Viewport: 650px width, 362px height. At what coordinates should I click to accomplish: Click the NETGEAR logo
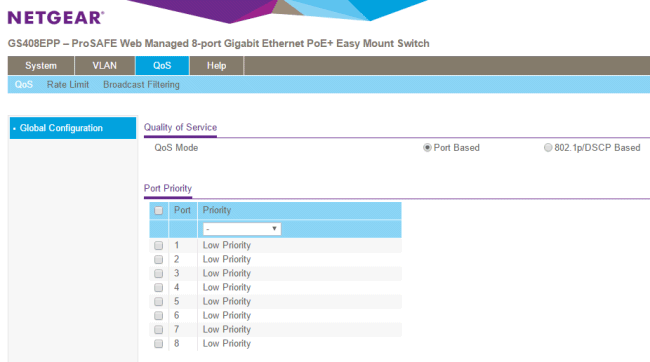point(56,18)
